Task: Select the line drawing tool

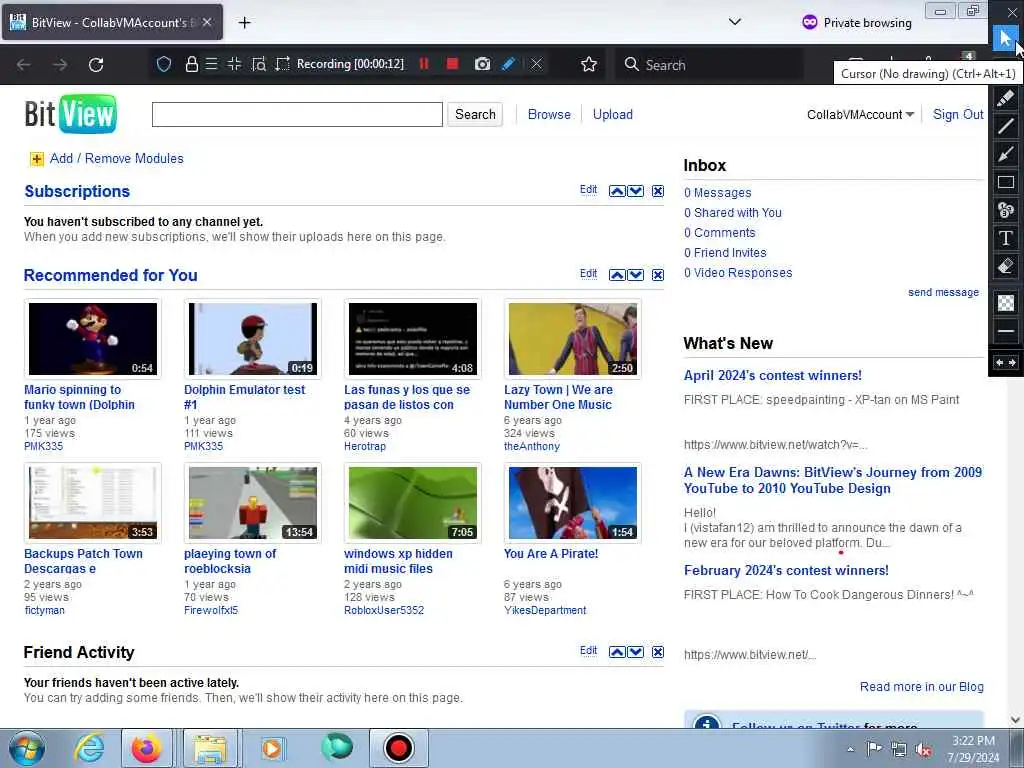Action: pyautogui.click(x=1006, y=126)
